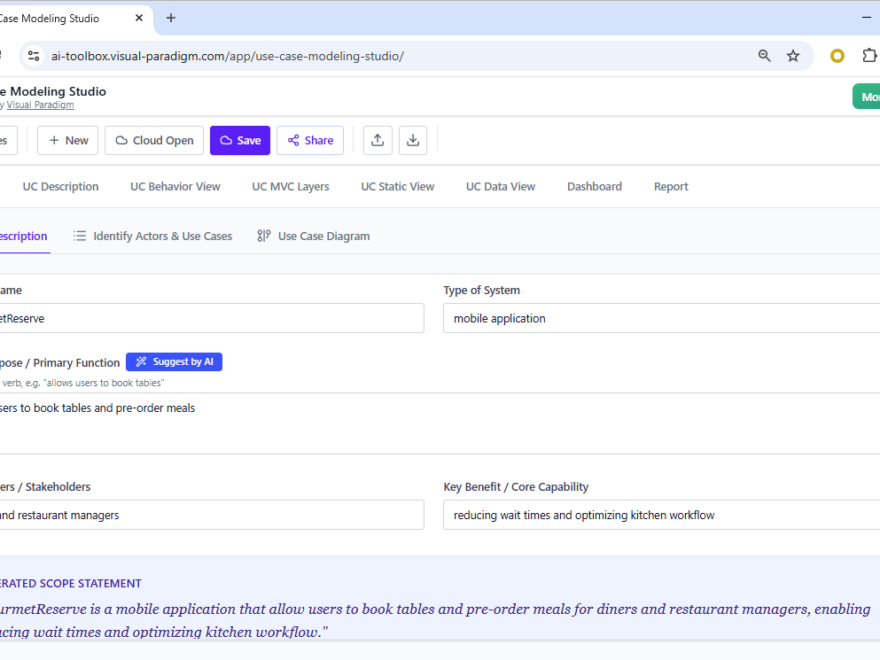Image resolution: width=880 pixels, height=660 pixels.
Task: Share the project using the Share button
Action: coord(310,140)
